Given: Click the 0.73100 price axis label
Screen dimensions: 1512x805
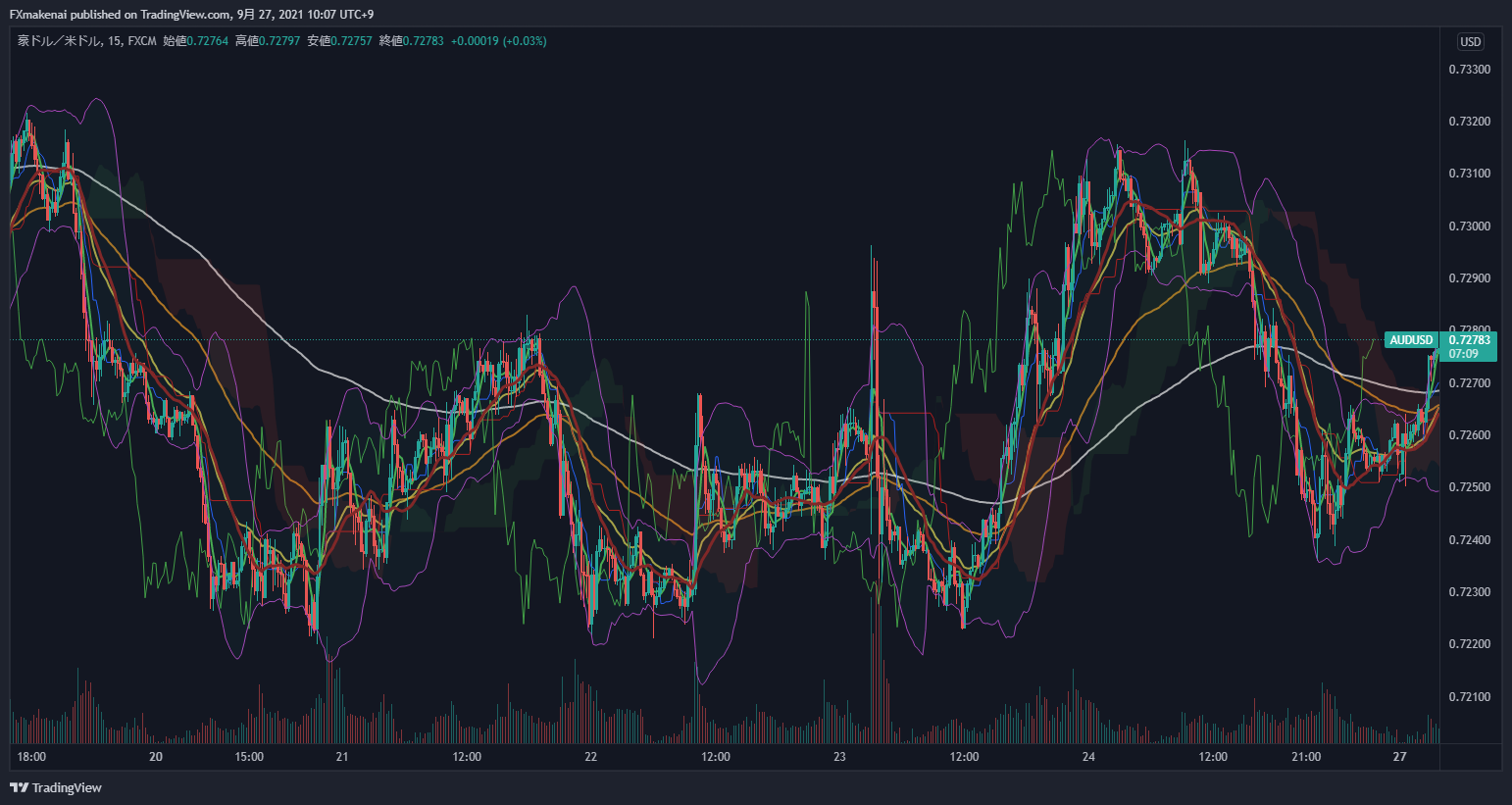Looking at the screenshot, I should [1469, 174].
